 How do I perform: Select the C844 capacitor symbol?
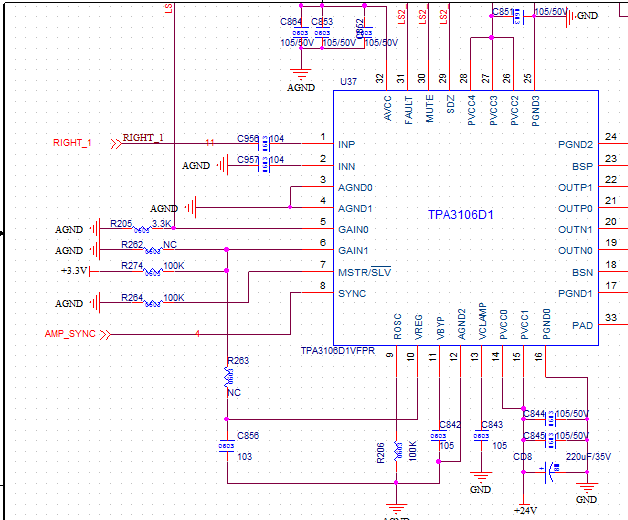(551, 419)
